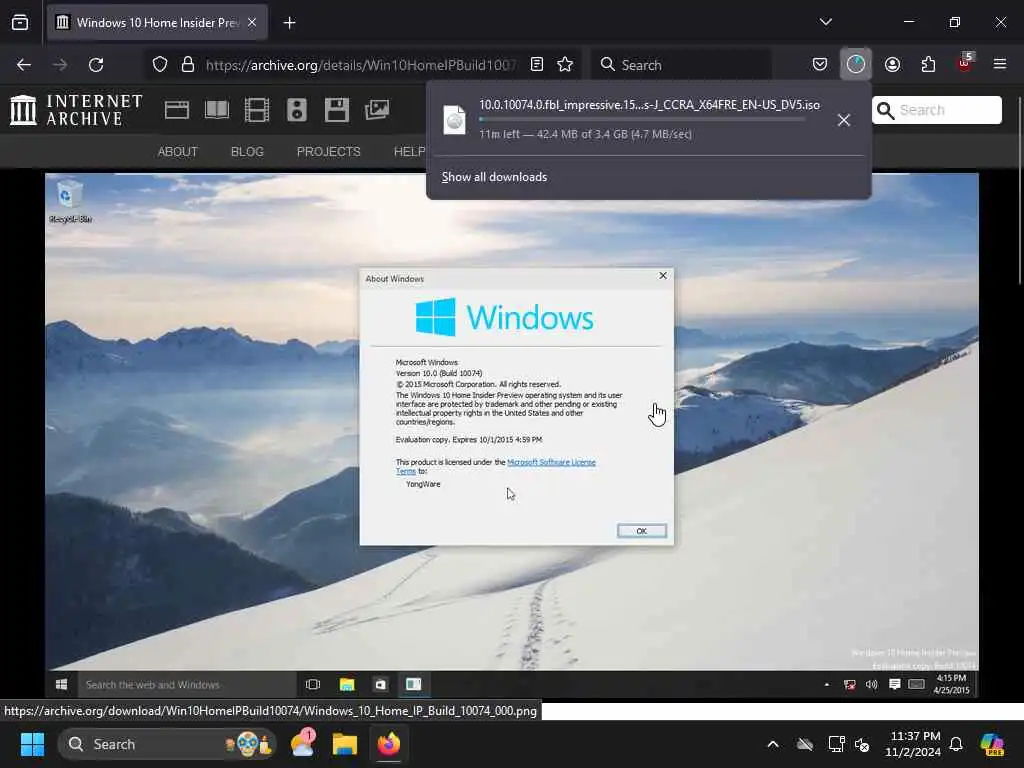Viewport: 1024px width, 768px height.
Task: Click Recycle Bin in the screenshot
Action: pos(70,202)
